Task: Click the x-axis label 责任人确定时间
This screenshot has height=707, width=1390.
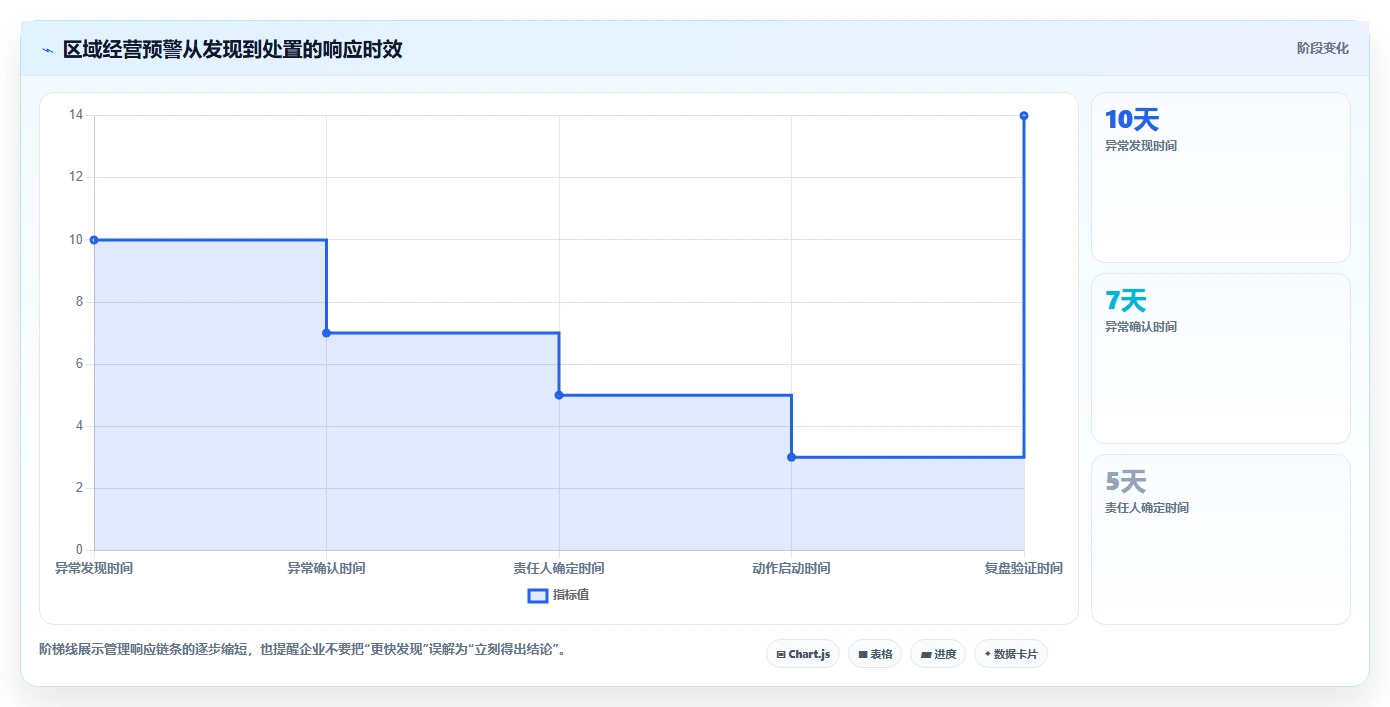Action: [x=559, y=568]
